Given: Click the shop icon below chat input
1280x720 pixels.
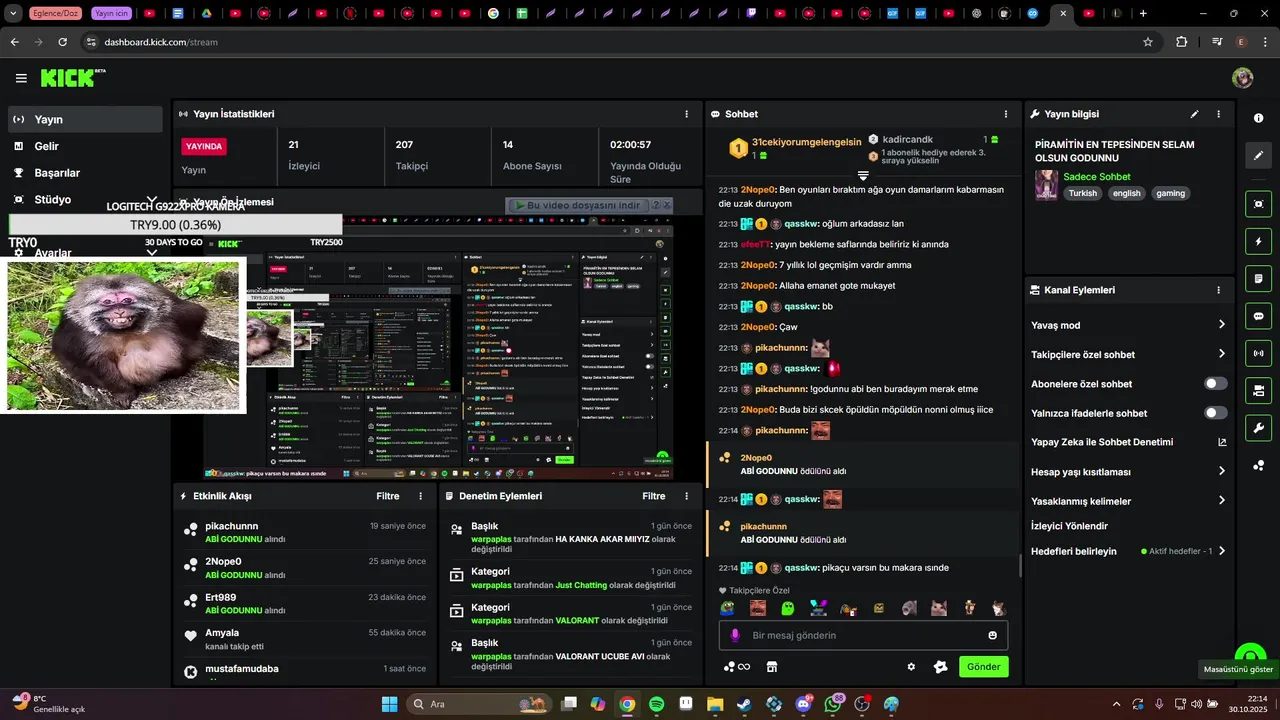Looking at the screenshot, I should coord(772,667).
